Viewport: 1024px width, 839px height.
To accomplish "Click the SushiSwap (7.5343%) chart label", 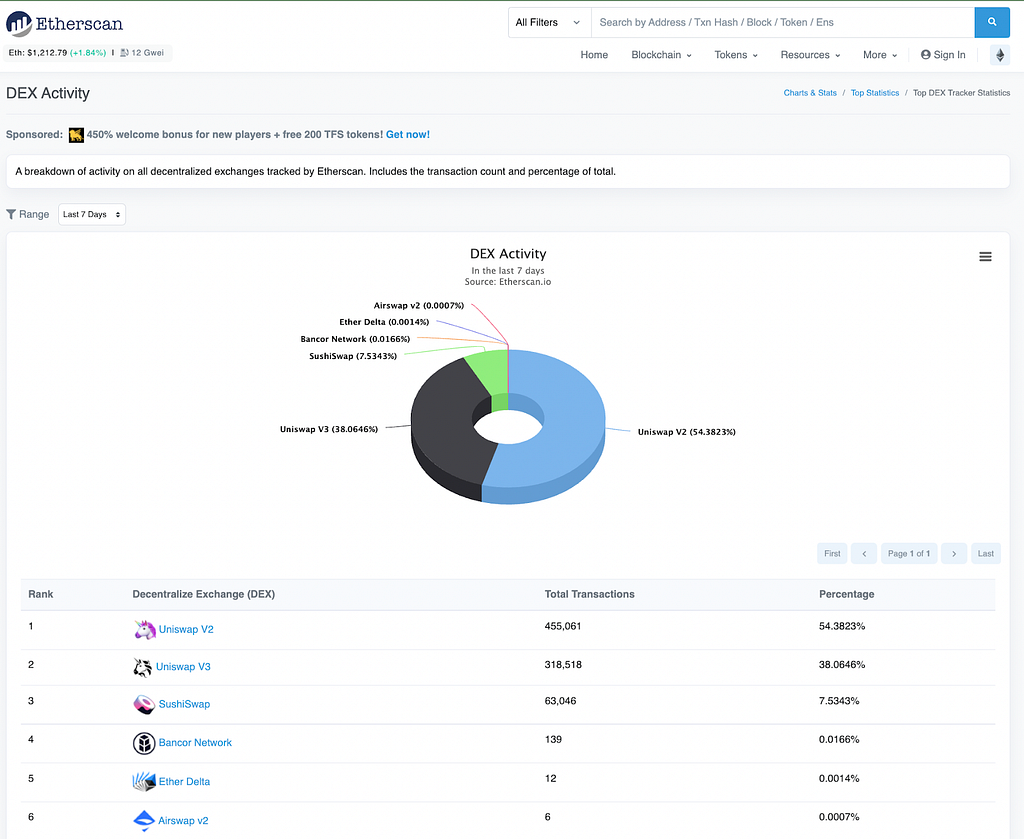I will [x=353, y=356].
